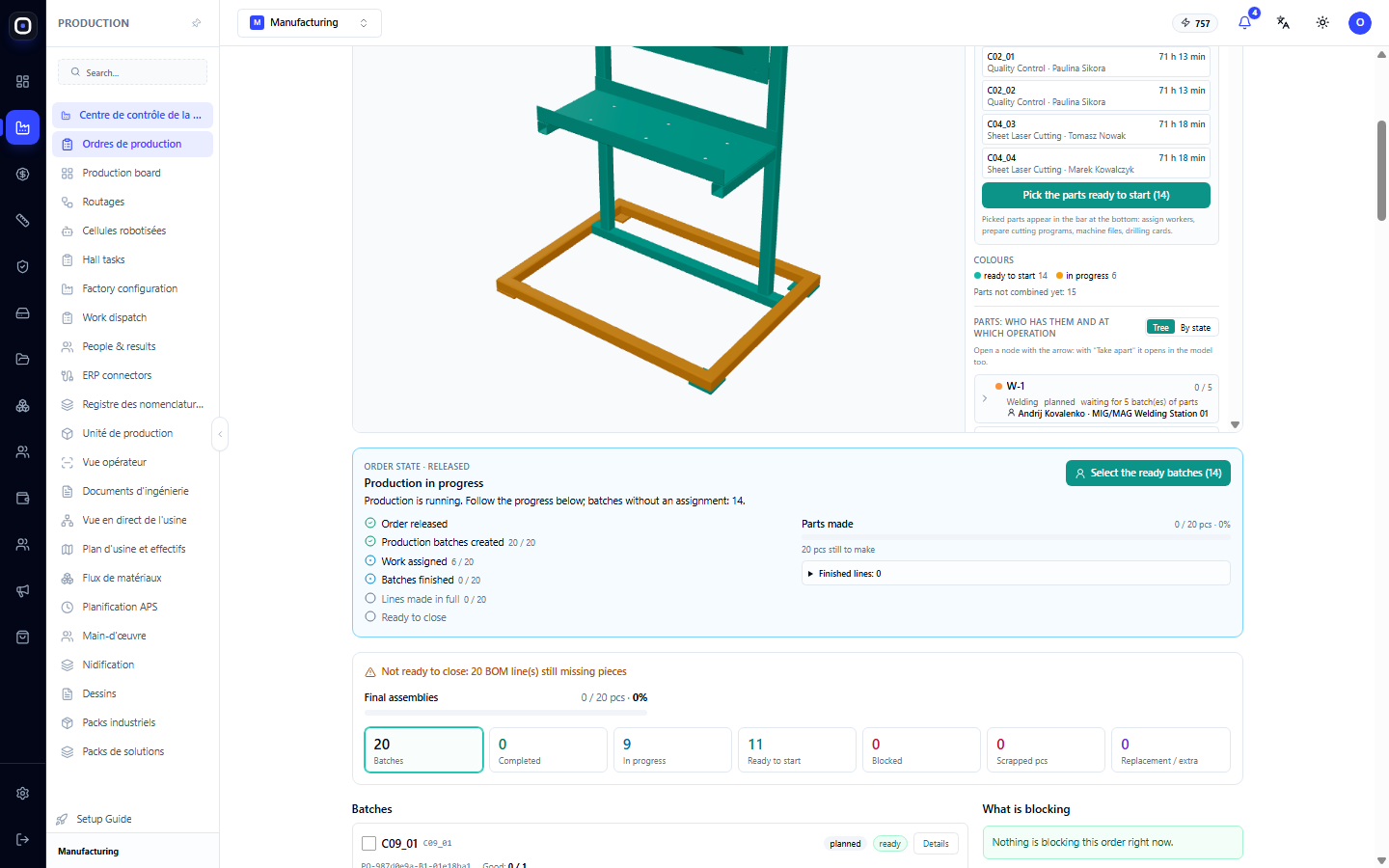
Task: Switch the parts view to By state
Action: [x=1195, y=328]
